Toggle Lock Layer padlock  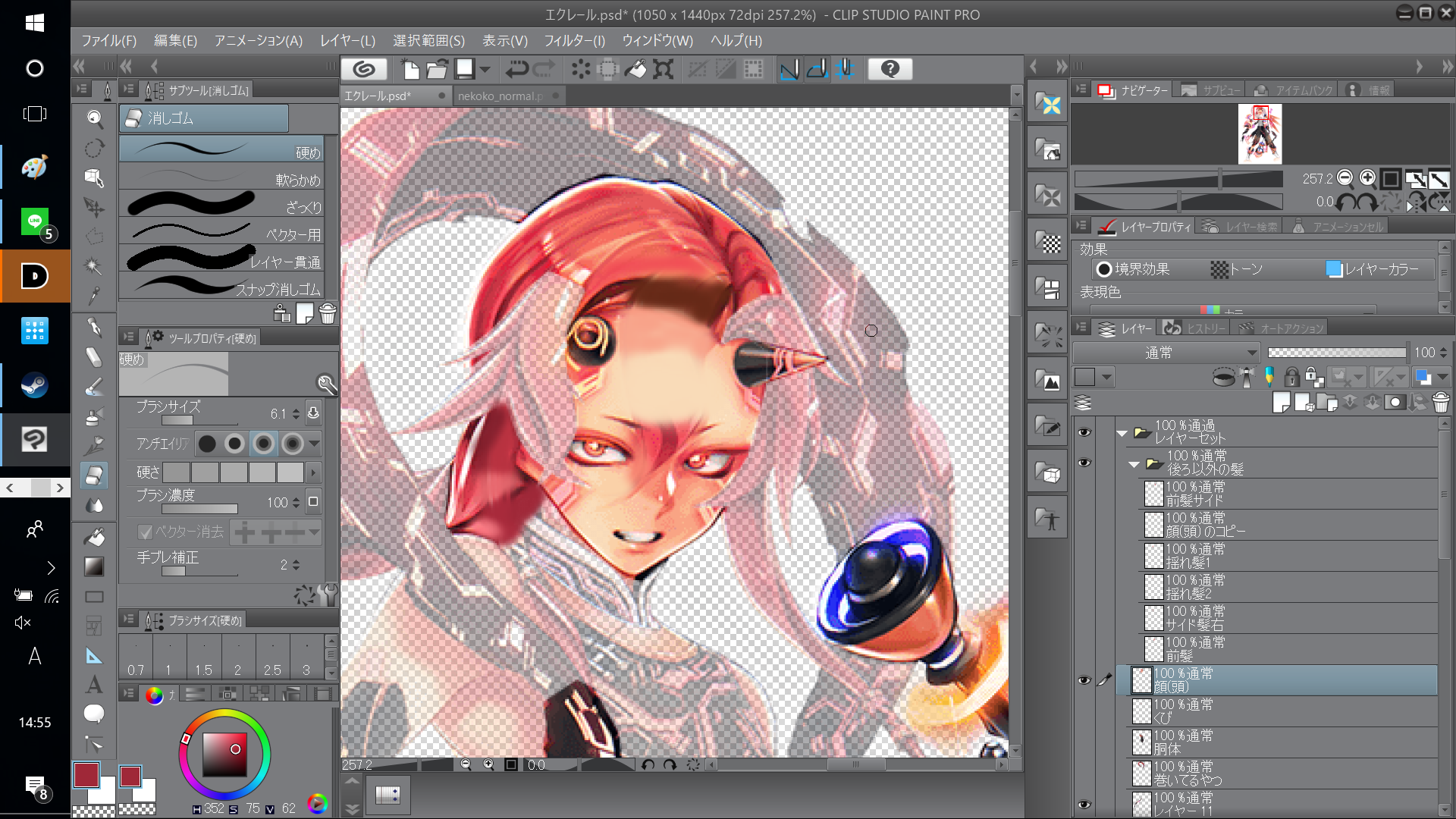[x=1291, y=377]
